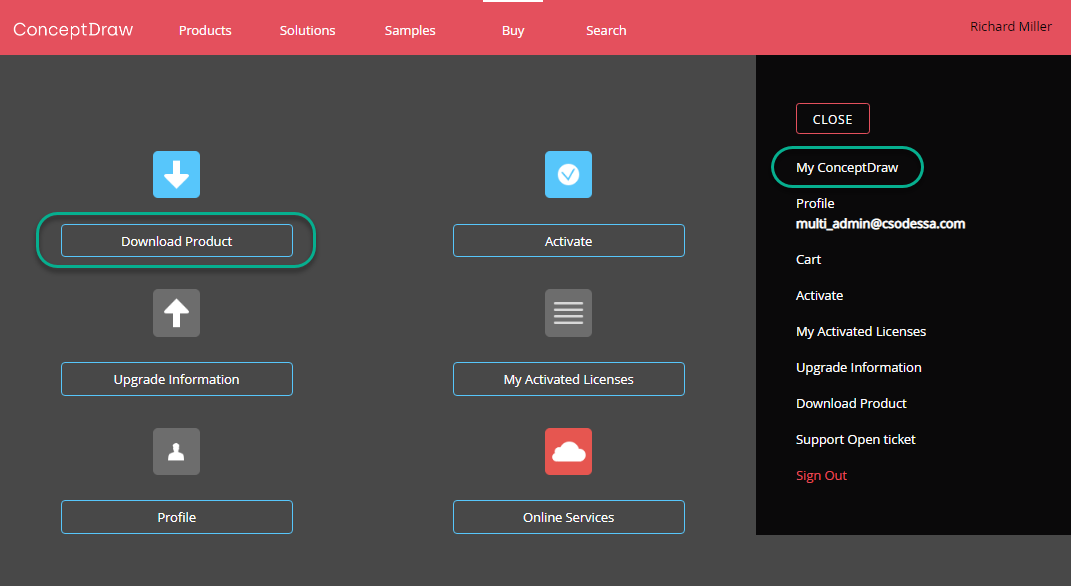Click the gray list icon above My Activated Licenses
The image size is (1071, 586).
coord(568,313)
